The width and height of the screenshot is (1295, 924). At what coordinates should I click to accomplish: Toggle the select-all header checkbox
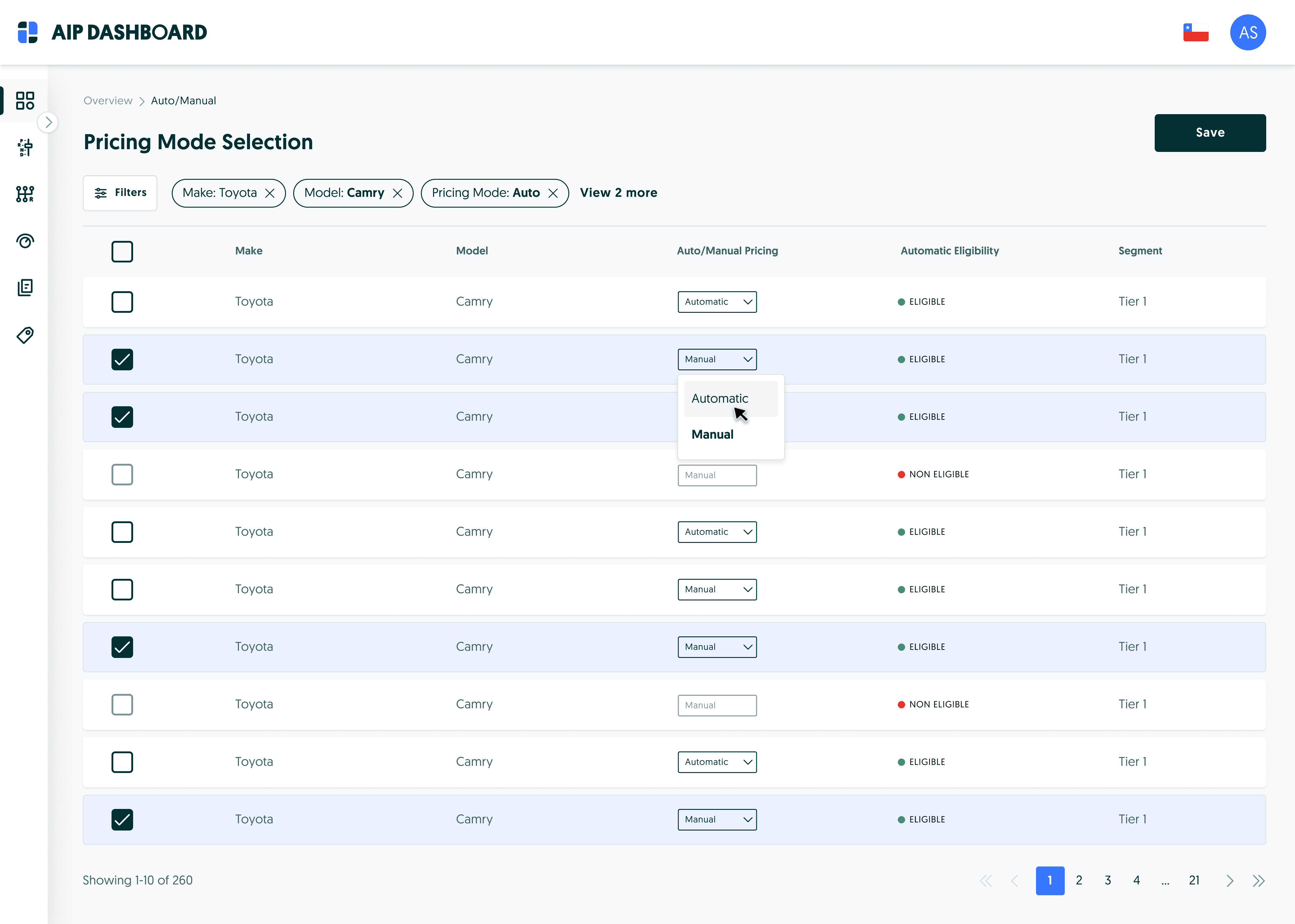pyautogui.click(x=122, y=251)
